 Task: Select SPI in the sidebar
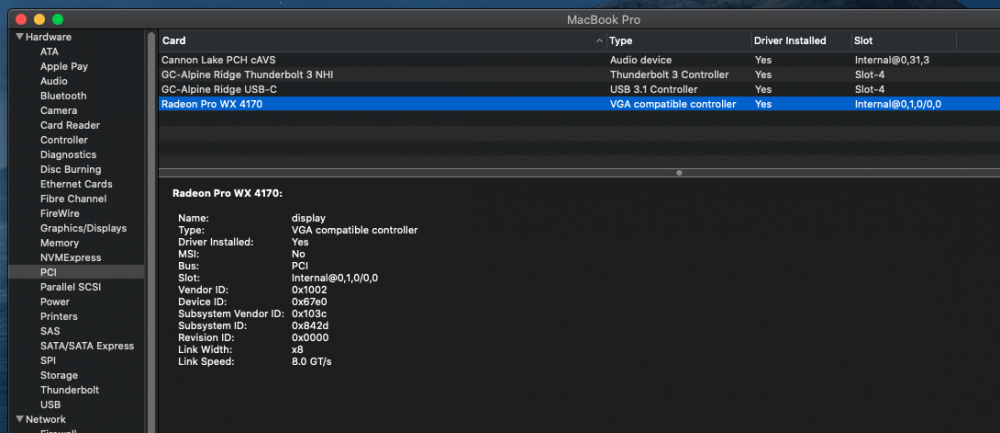tap(48, 360)
